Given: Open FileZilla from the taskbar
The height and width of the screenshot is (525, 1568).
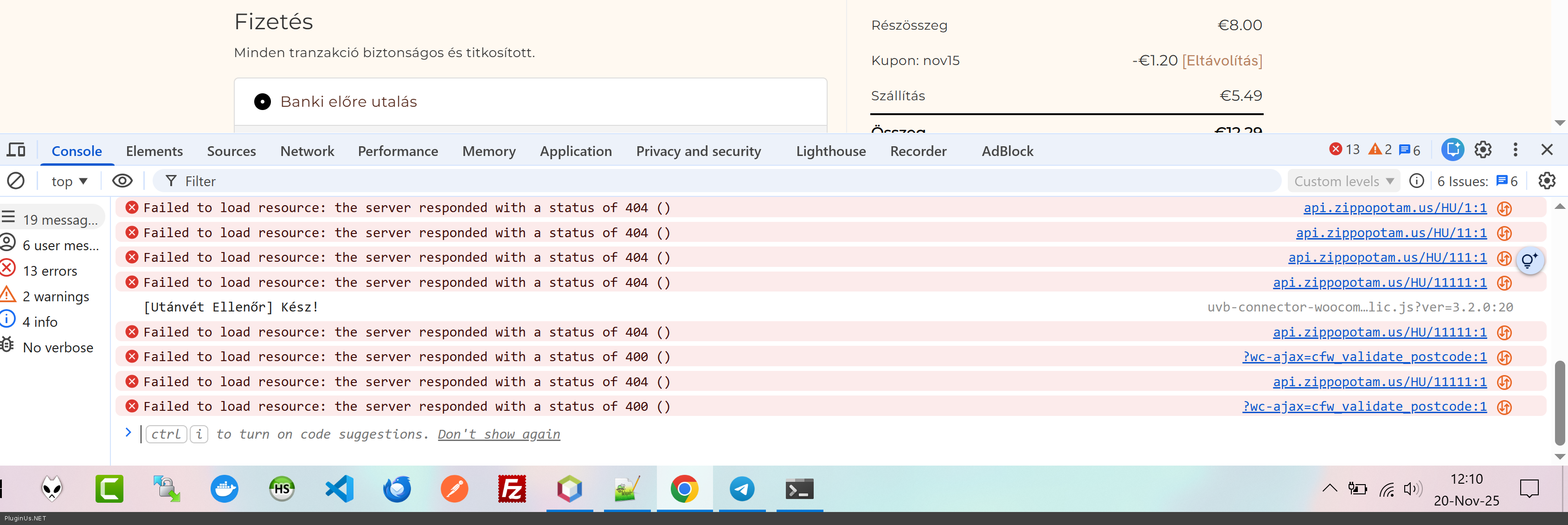Looking at the screenshot, I should click(x=512, y=488).
